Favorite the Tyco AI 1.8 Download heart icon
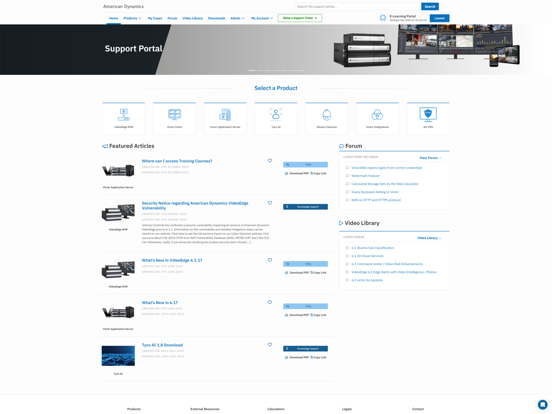The width and height of the screenshot is (552, 414). (270, 345)
